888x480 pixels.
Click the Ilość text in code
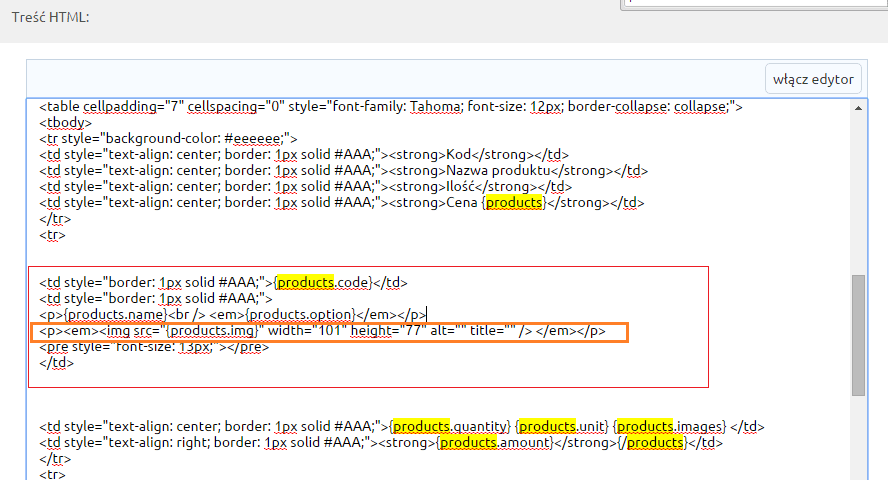[x=460, y=186]
